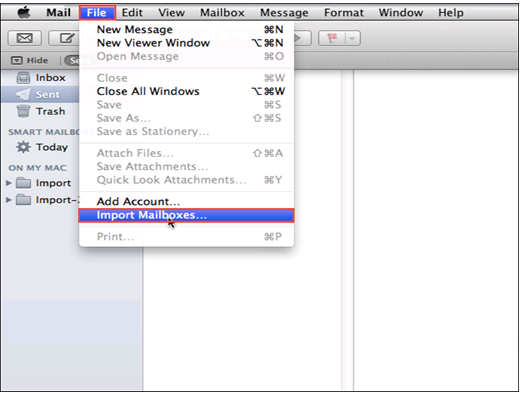Choose Import Mailboxes… menu item

[x=186, y=215]
